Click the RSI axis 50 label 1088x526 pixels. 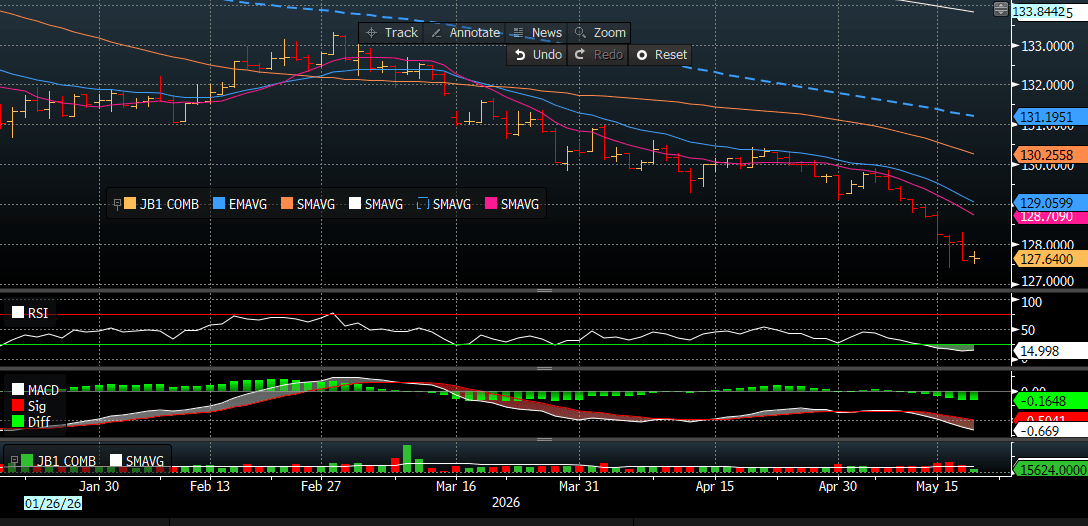[x=1030, y=330]
